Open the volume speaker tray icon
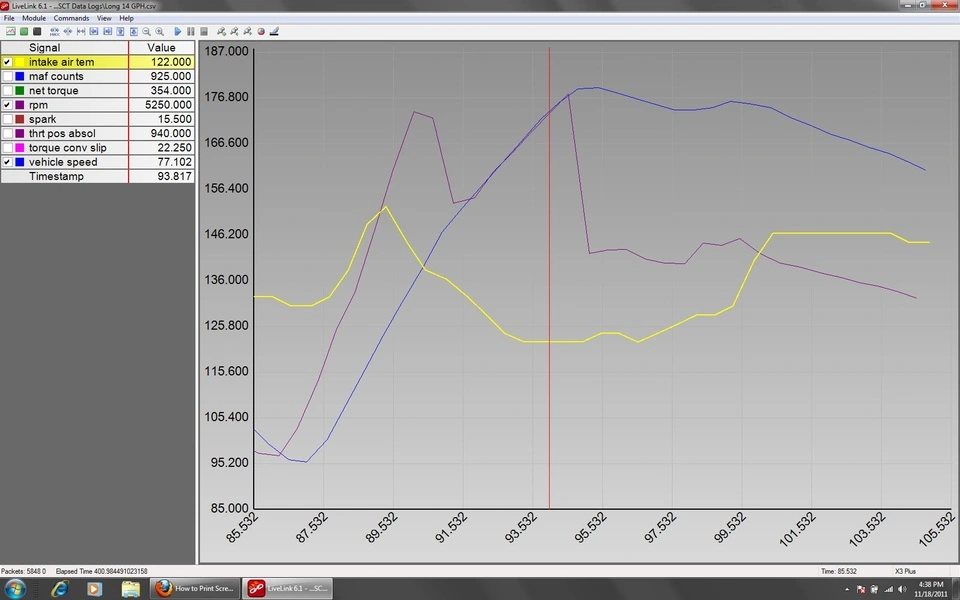The width and height of the screenshot is (960, 600). [x=902, y=590]
